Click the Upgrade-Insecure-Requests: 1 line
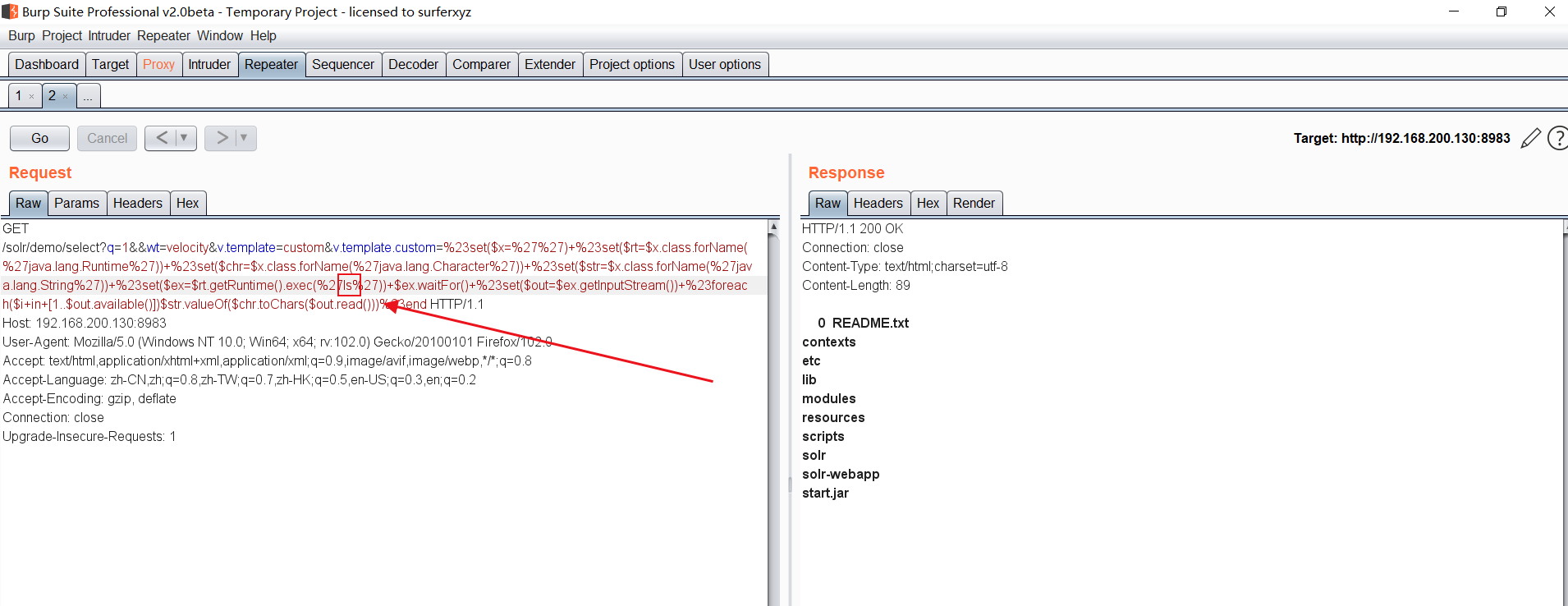The height and width of the screenshot is (606, 1568). coord(89,437)
